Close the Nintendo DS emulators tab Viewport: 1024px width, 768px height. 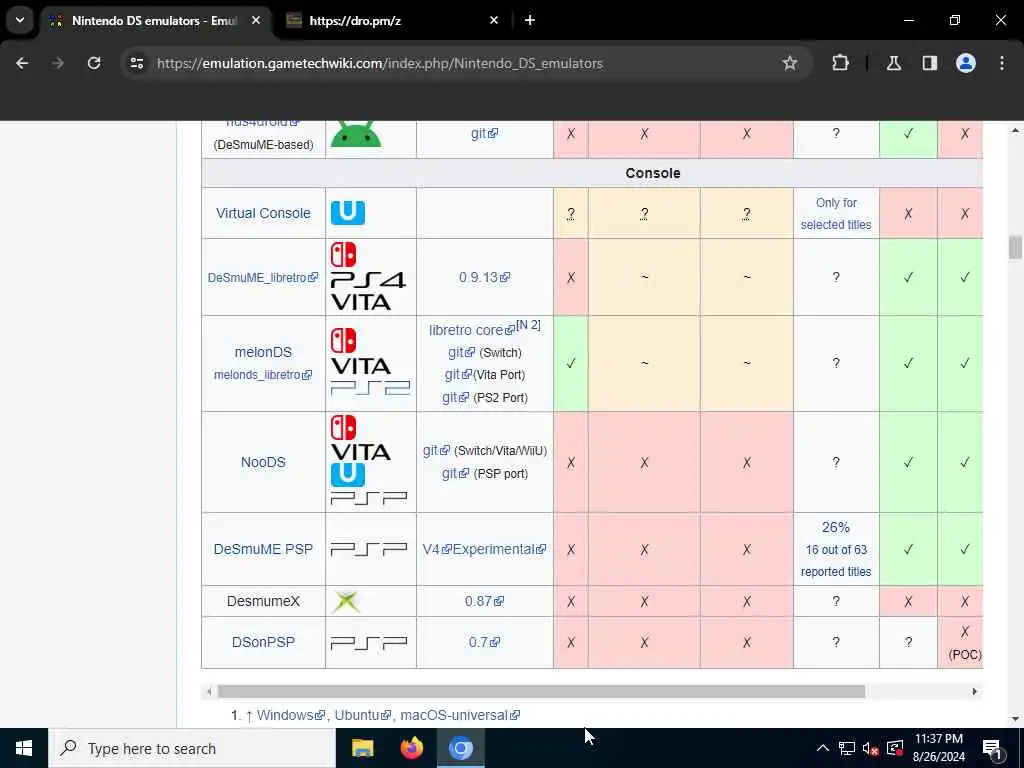point(256,20)
